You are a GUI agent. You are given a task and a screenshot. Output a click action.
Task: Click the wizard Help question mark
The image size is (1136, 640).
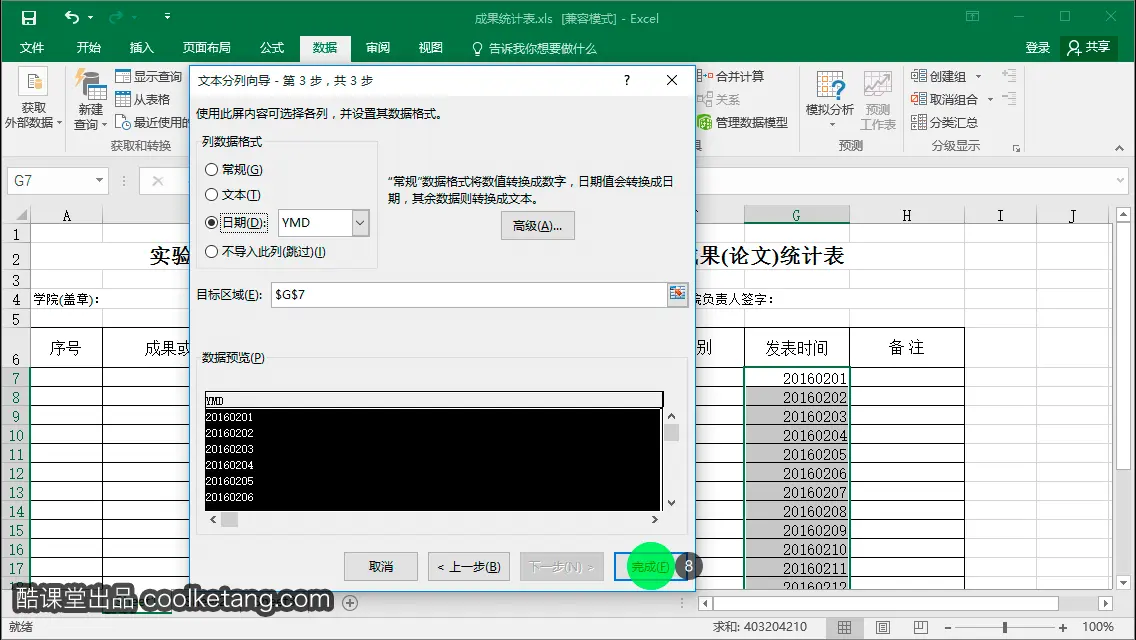click(627, 80)
